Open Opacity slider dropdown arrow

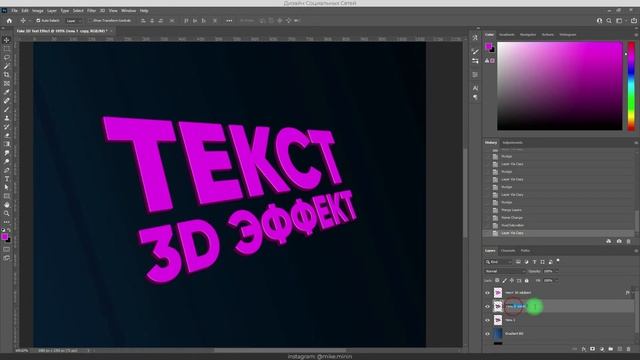coord(557,271)
